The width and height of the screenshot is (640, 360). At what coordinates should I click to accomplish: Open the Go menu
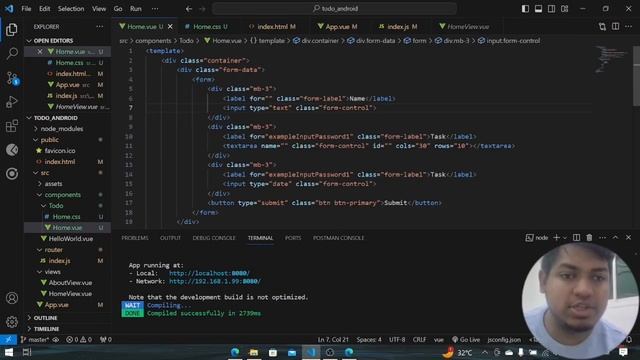(118, 9)
